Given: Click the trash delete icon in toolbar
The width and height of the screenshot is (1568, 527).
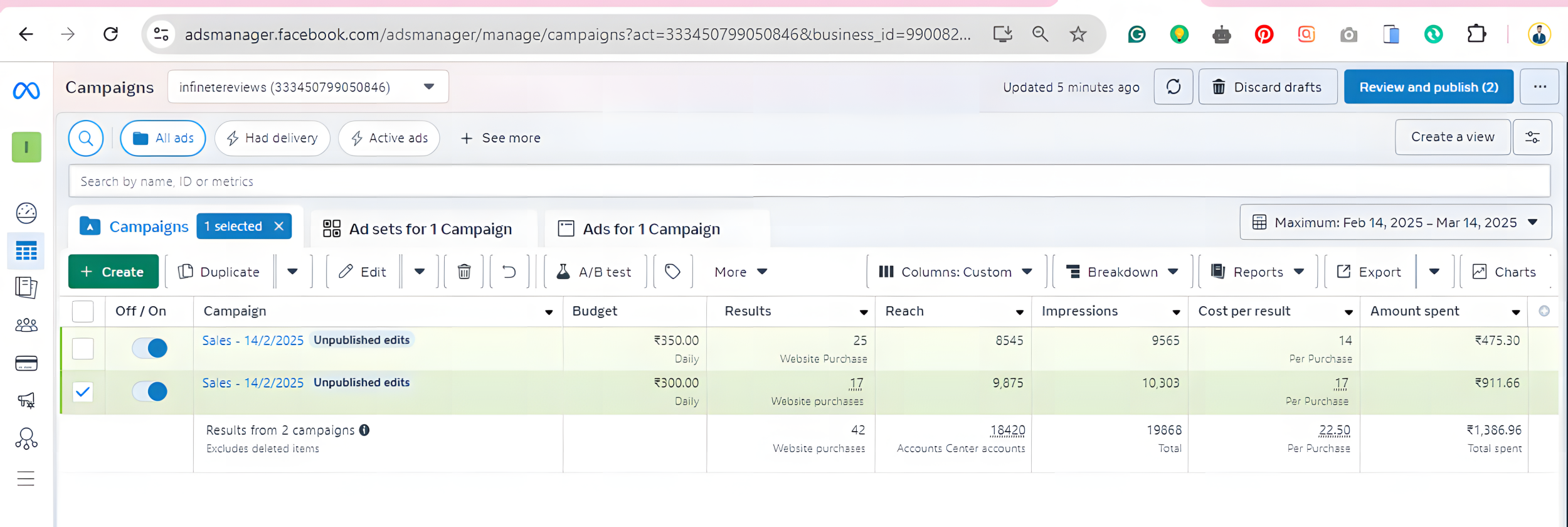Looking at the screenshot, I should [464, 272].
